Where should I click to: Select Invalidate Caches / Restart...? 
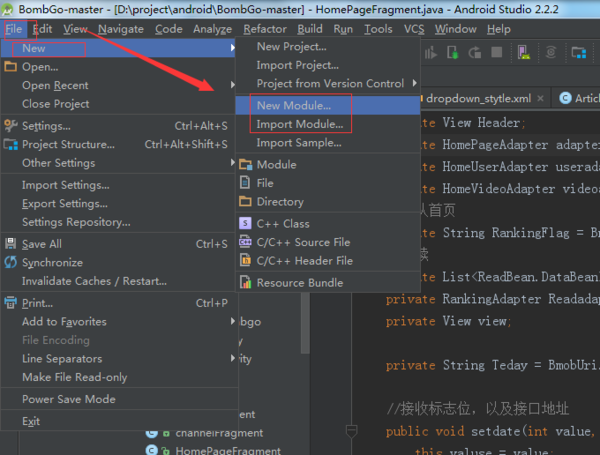tap(119, 281)
